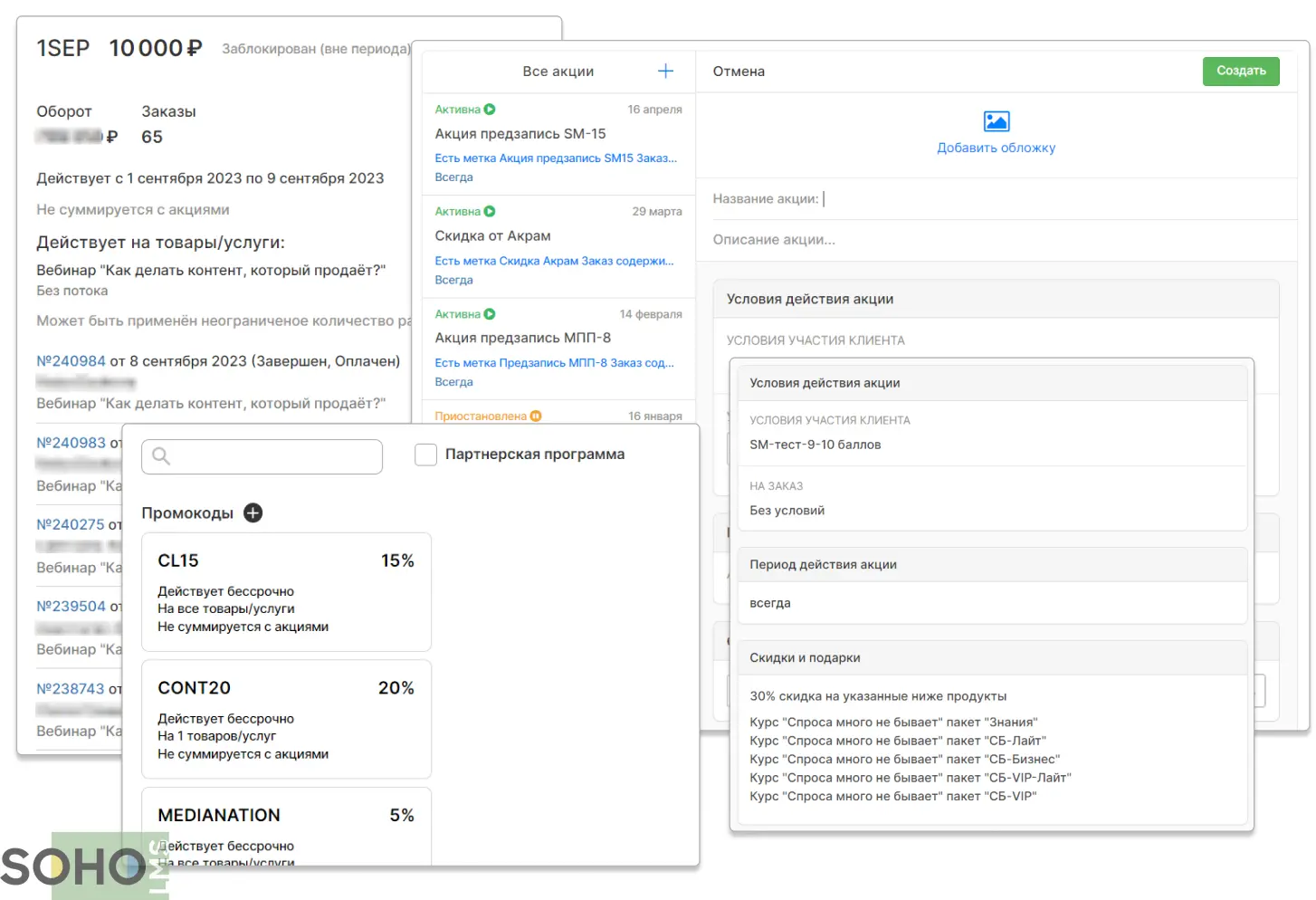The height and width of the screenshot is (900, 1316).
Task: Open the MEDIANATION promo code card
Action: (286, 827)
